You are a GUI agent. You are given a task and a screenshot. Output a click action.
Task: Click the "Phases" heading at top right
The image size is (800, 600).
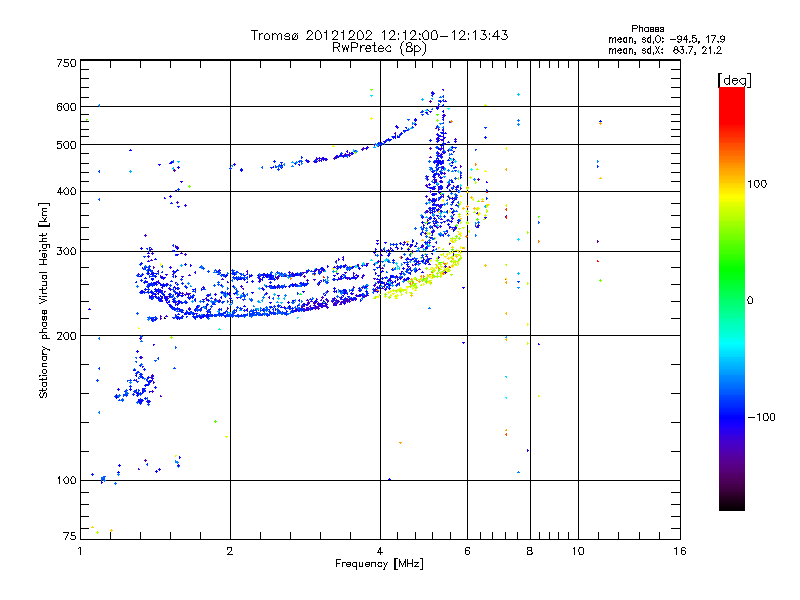(x=647, y=29)
